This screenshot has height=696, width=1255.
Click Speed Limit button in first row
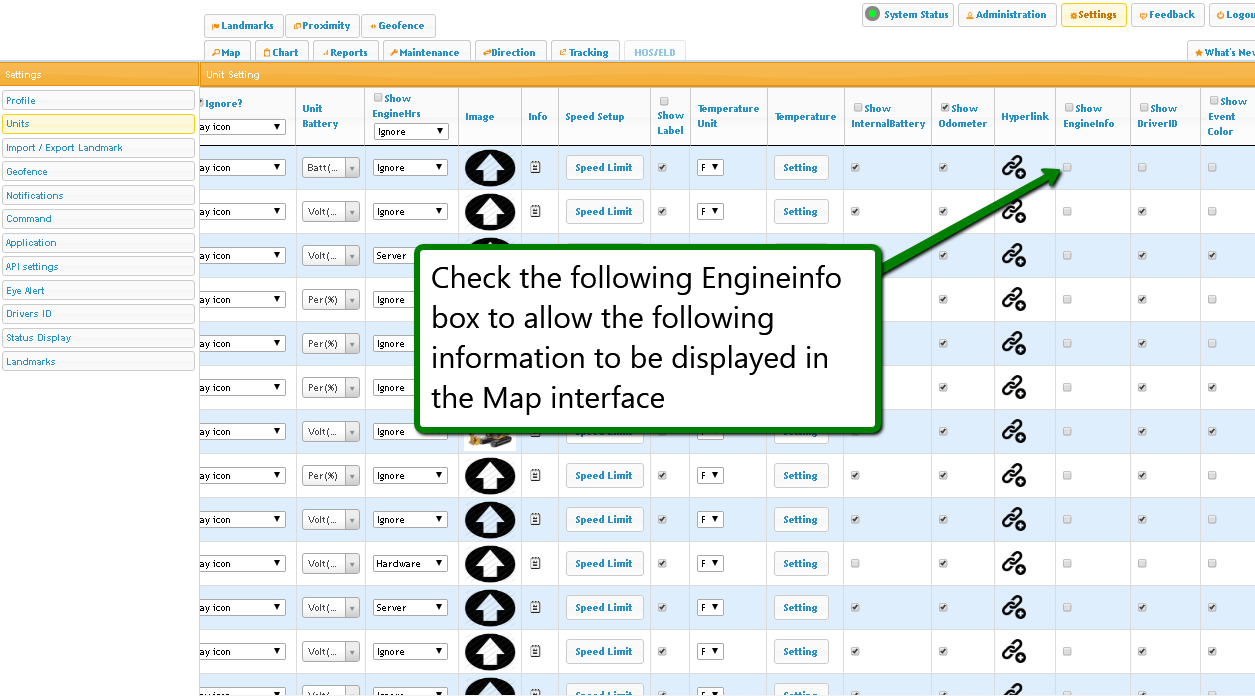click(604, 168)
